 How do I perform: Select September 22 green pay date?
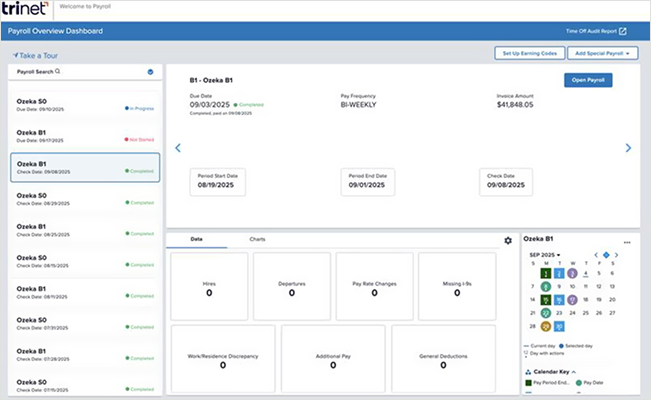pyautogui.click(x=546, y=313)
